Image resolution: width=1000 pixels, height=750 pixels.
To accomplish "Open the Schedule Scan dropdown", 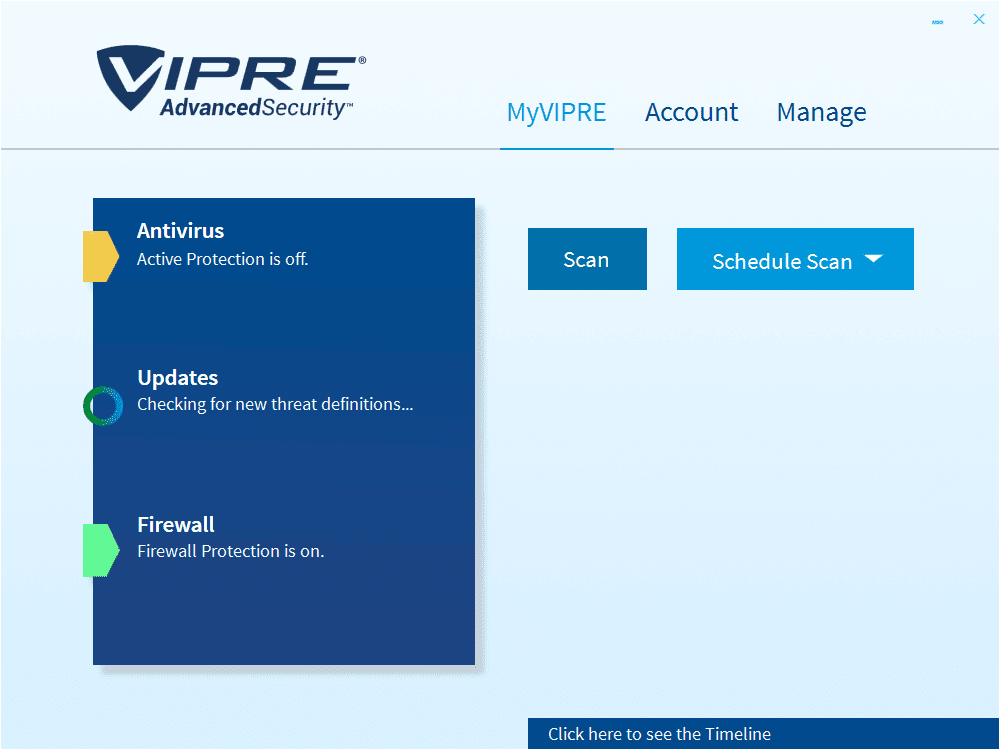I will point(795,259).
